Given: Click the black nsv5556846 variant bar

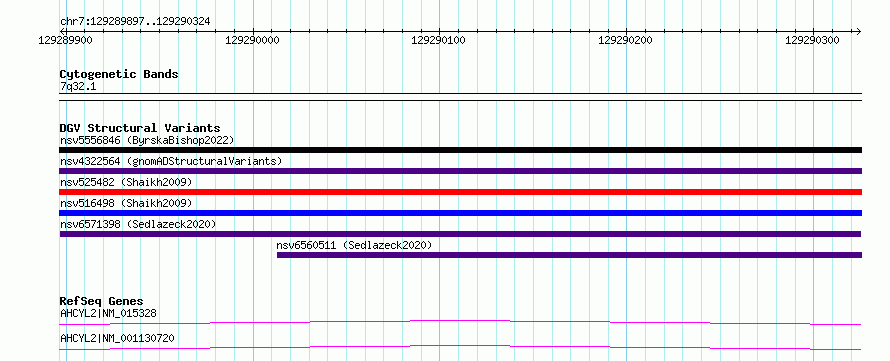Looking at the screenshot, I should click(460, 150).
